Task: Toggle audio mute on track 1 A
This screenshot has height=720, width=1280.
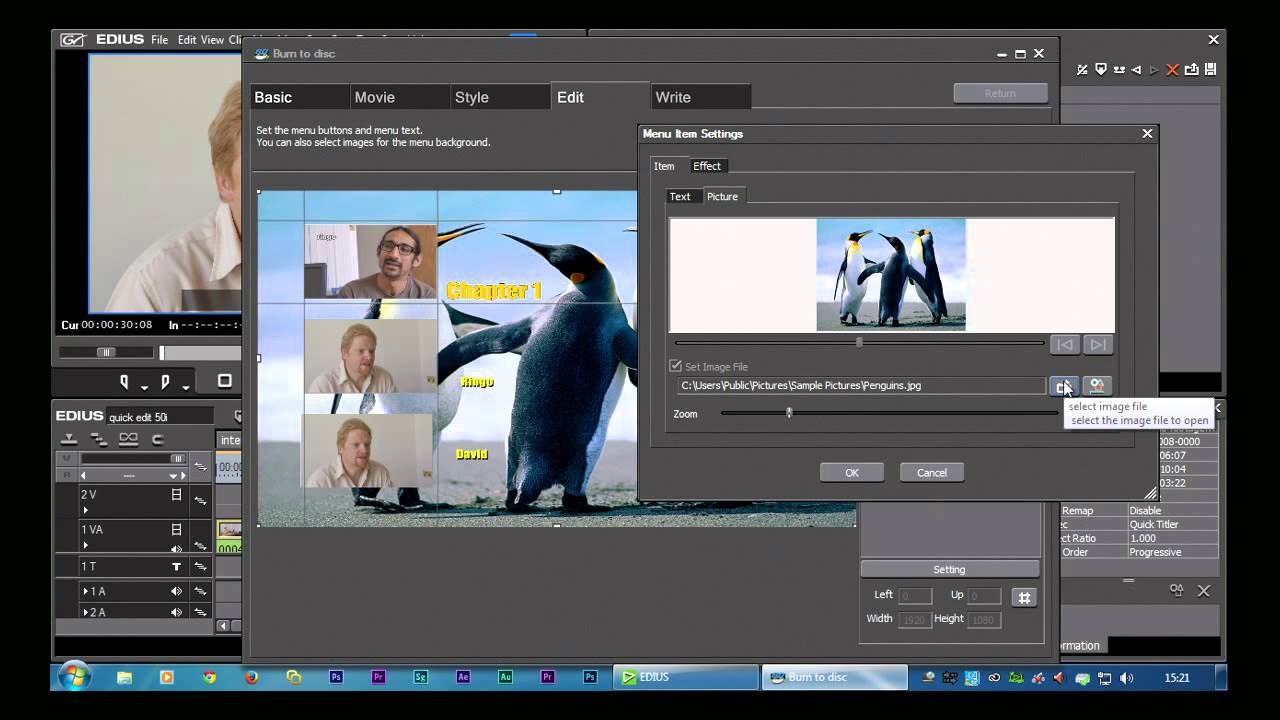Action: 176,591
